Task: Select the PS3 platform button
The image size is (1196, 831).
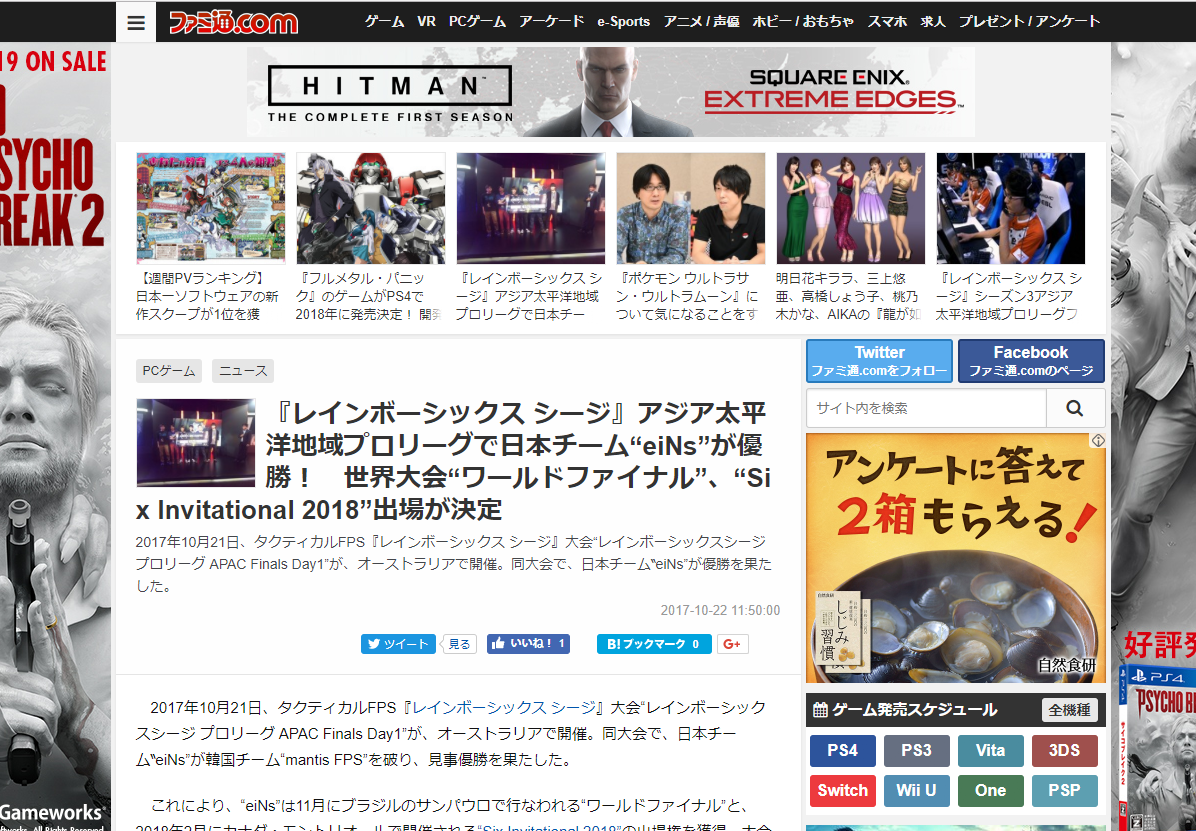Action: 917,751
